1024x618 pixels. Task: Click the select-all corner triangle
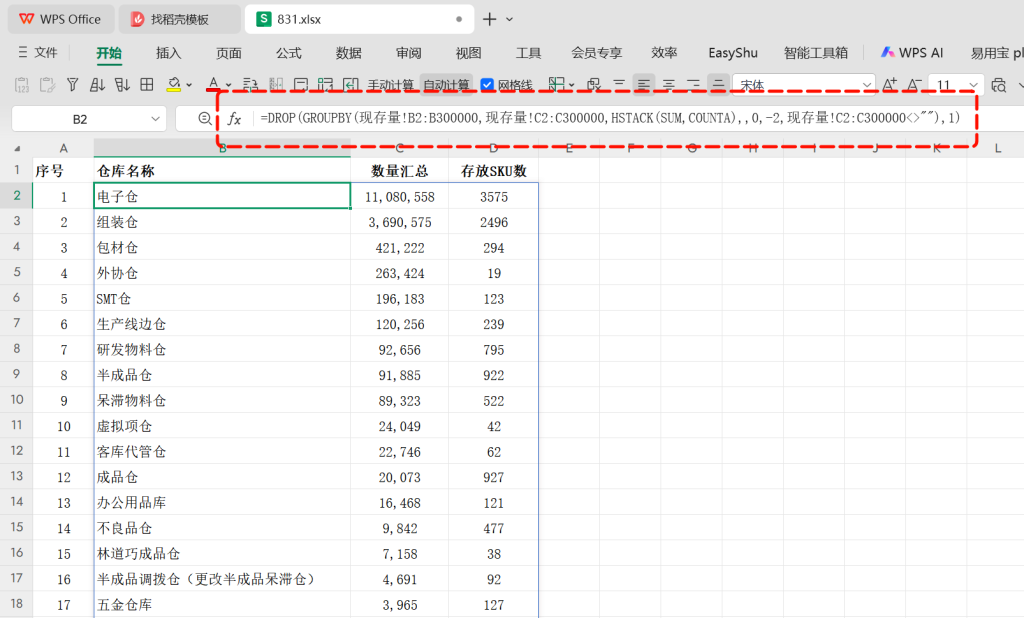click(x=17, y=148)
